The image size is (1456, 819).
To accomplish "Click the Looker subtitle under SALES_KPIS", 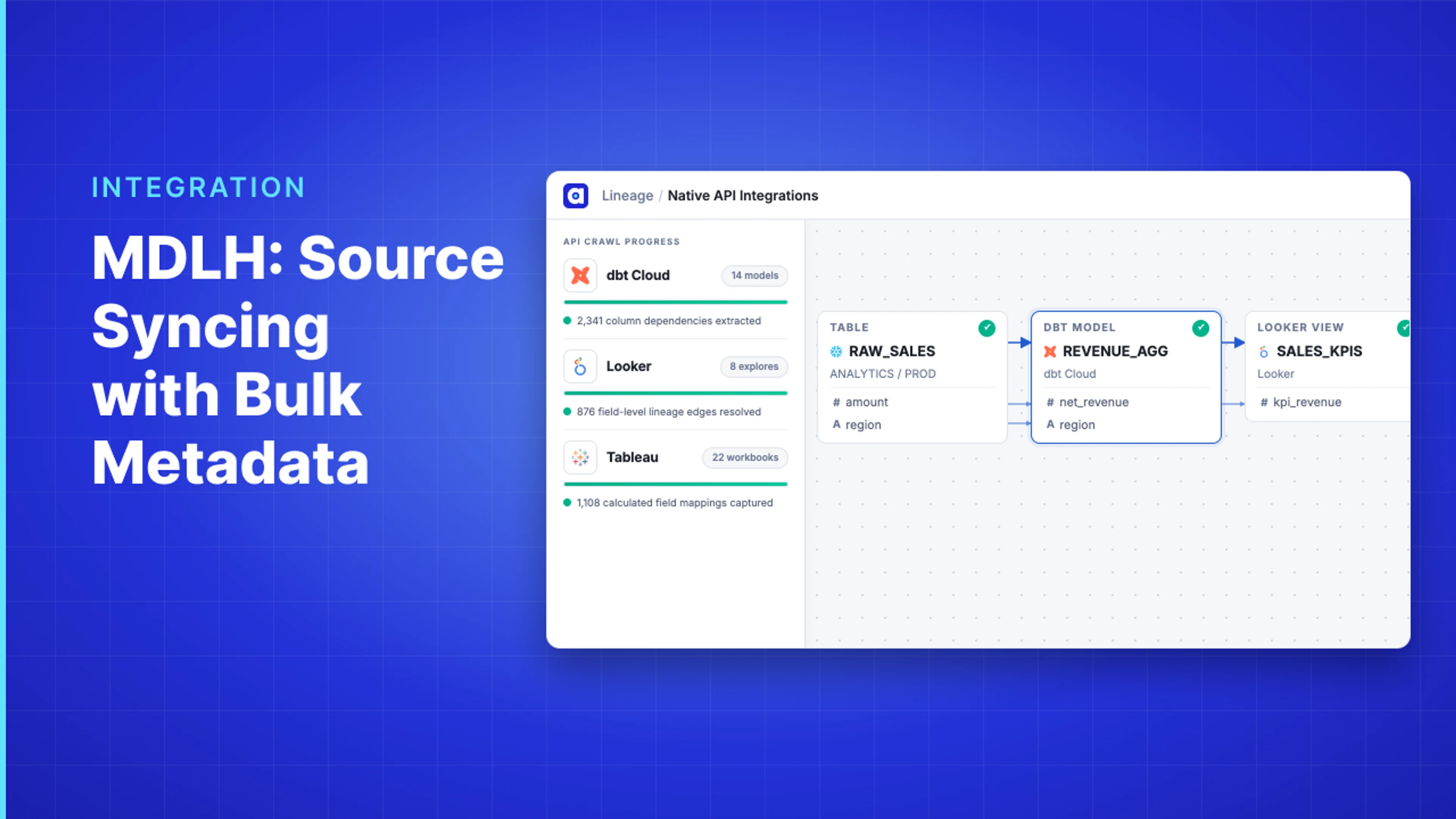I will point(1276,373).
